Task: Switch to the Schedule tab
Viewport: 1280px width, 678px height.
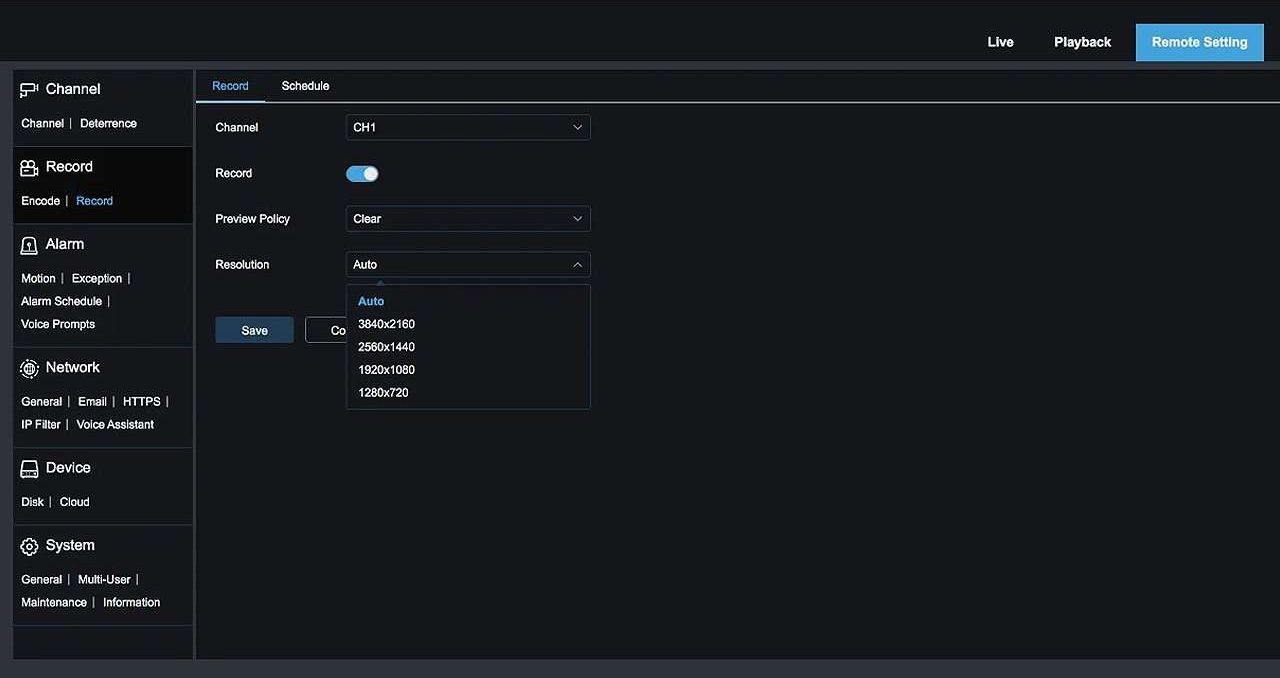Action: point(305,86)
